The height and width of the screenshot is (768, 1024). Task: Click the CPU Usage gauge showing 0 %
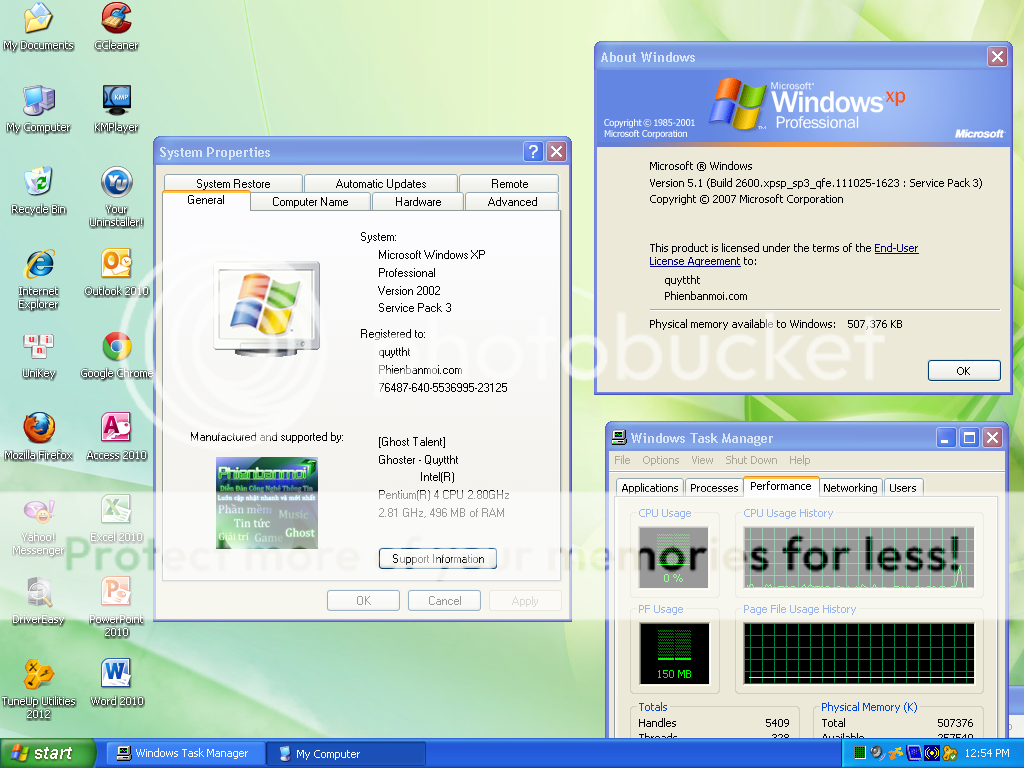pyautogui.click(x=673, y=557)
